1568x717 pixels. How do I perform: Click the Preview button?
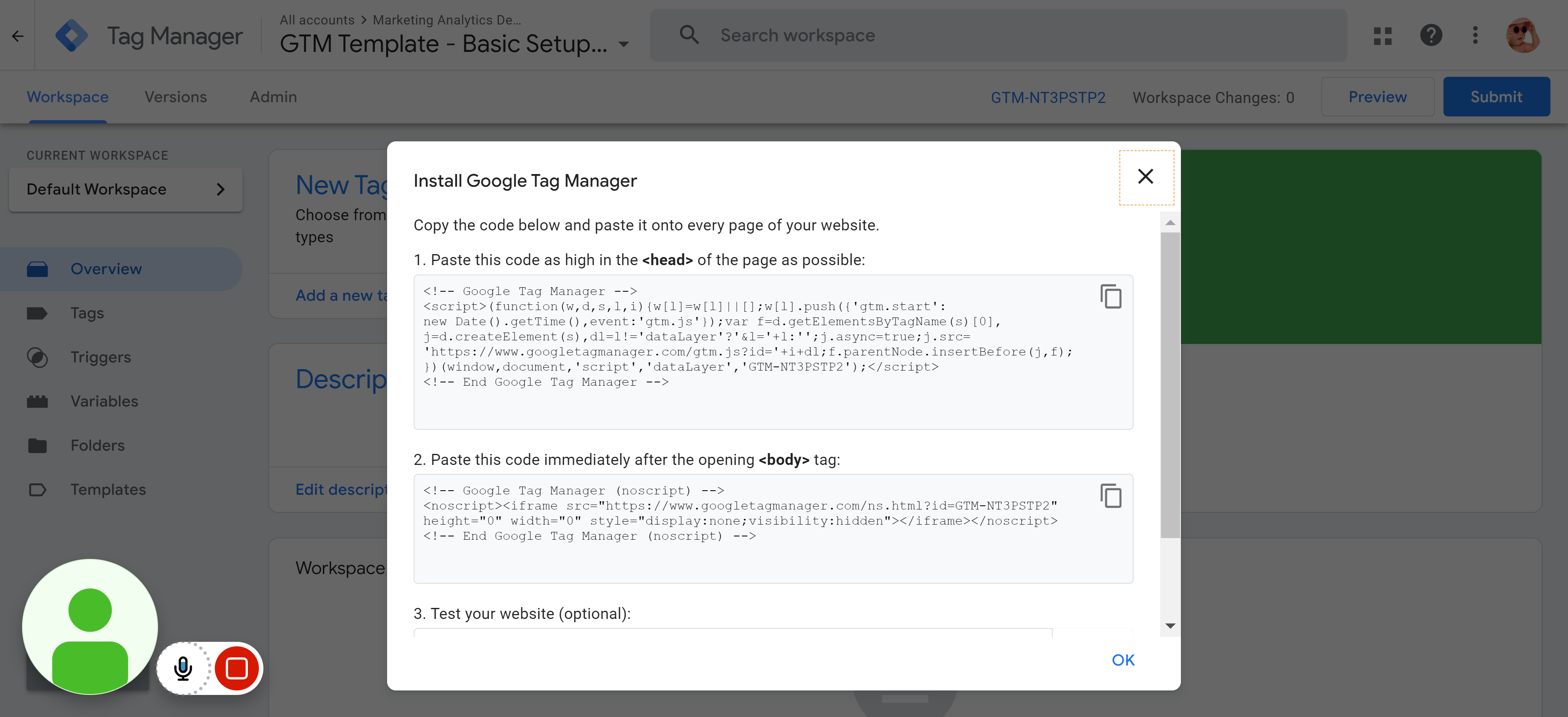pyautogui.click(x=1377, y=97)
